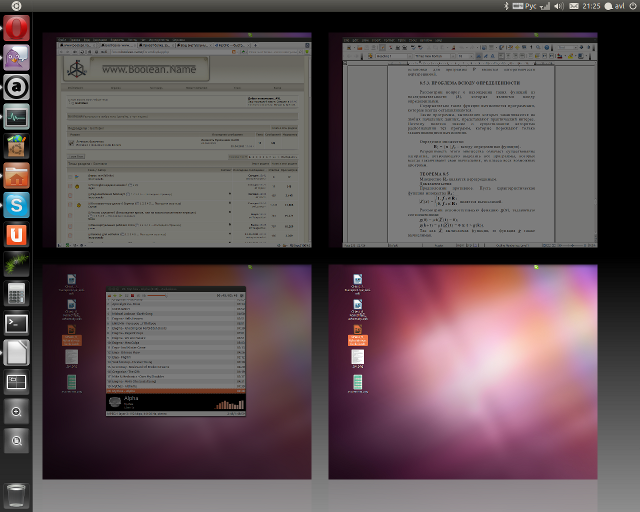
Task: Open the Home Folder launcher icon
Action: coord(17,176)
